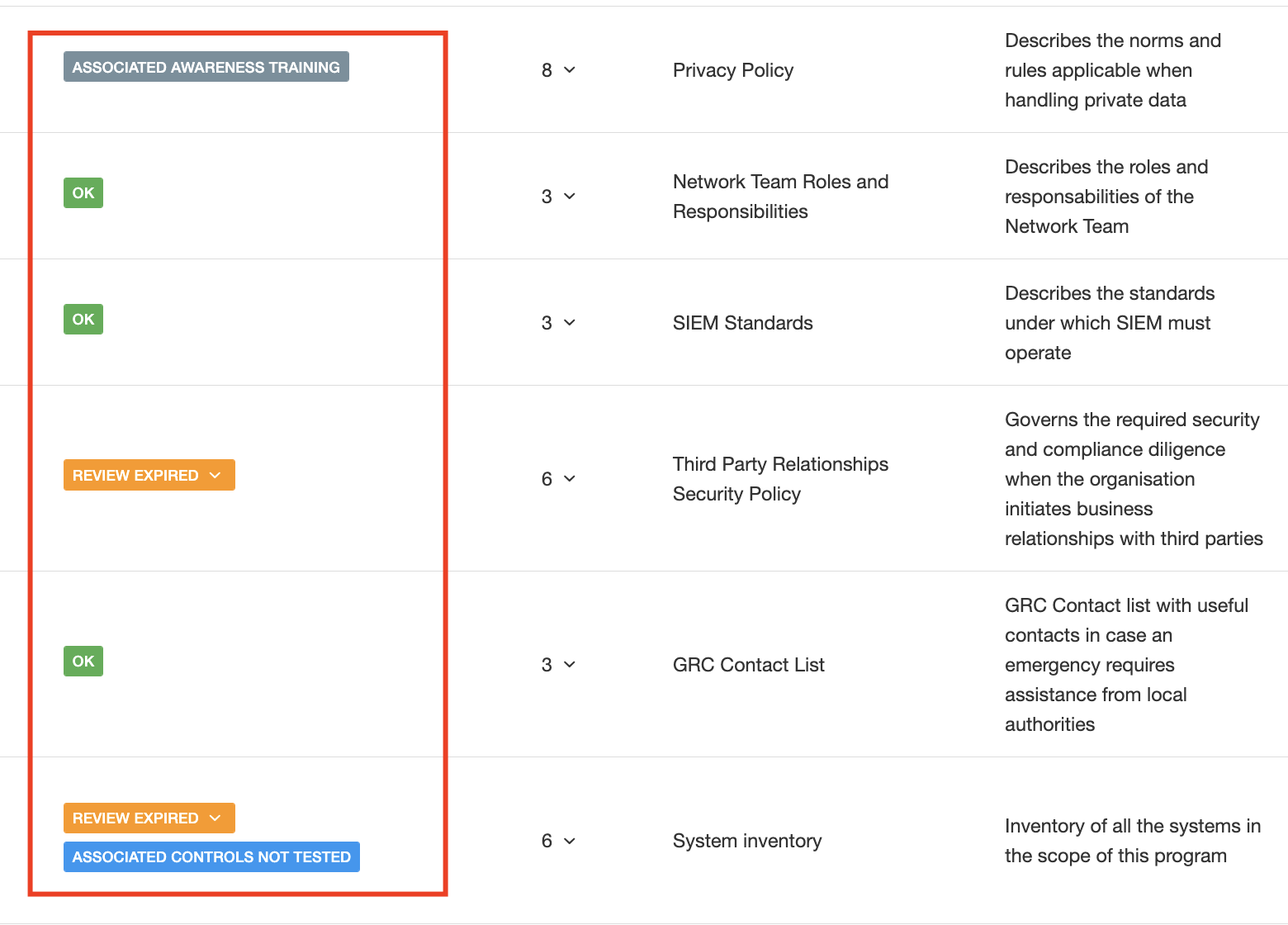This screenshot has height=925, width=1288.
Task: Select the Privacy Policy title
Action: (x=732, y=70)
